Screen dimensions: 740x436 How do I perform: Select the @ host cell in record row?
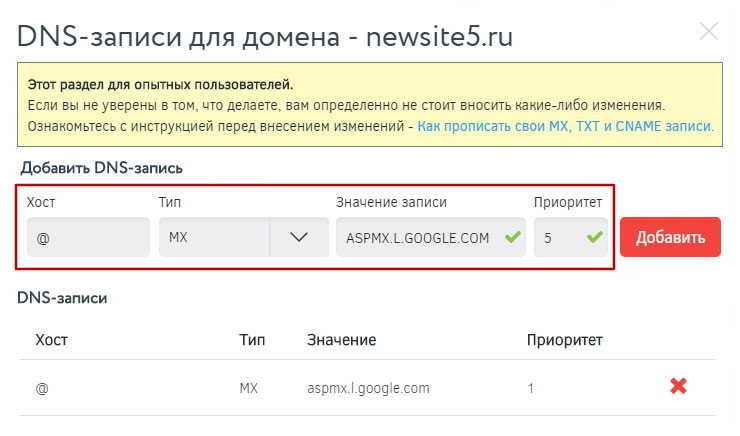pos(42,387)
